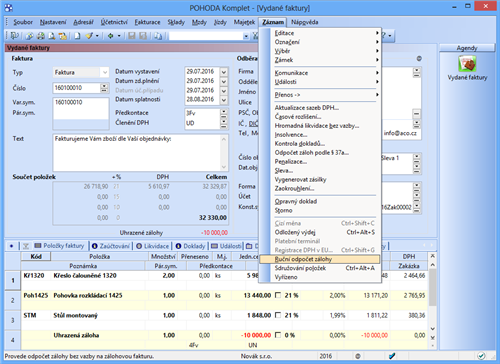Image resolution: width=500 pixels, height=364 pixels.
Task: Click the Číslo field stepper button
Action: coord(104,88)
